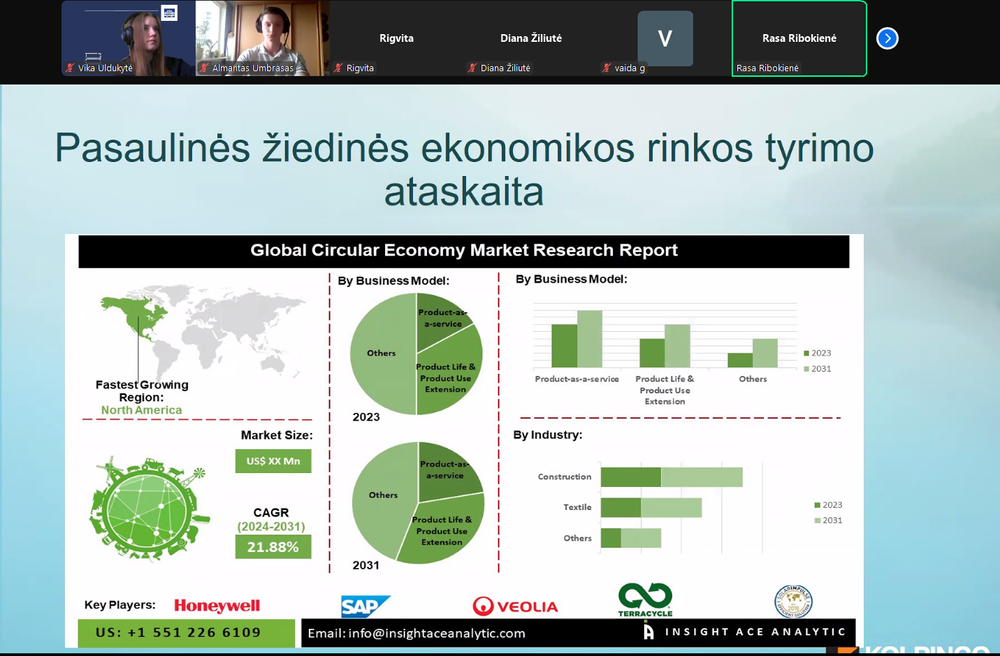Click Almantas Umbrasas's muted microphone icon
The height and width of the screenshot is (656, 1000).
click(204, 68)
